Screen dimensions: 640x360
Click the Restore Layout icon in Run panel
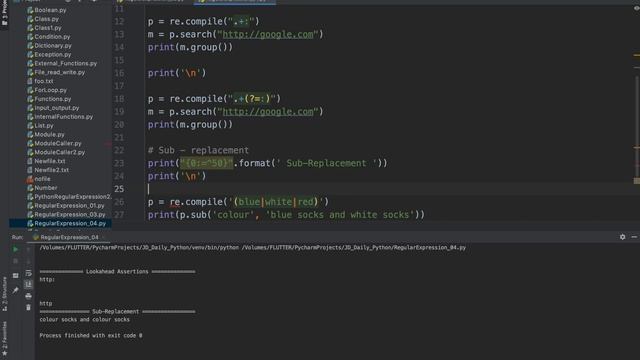tap(16, 276)
